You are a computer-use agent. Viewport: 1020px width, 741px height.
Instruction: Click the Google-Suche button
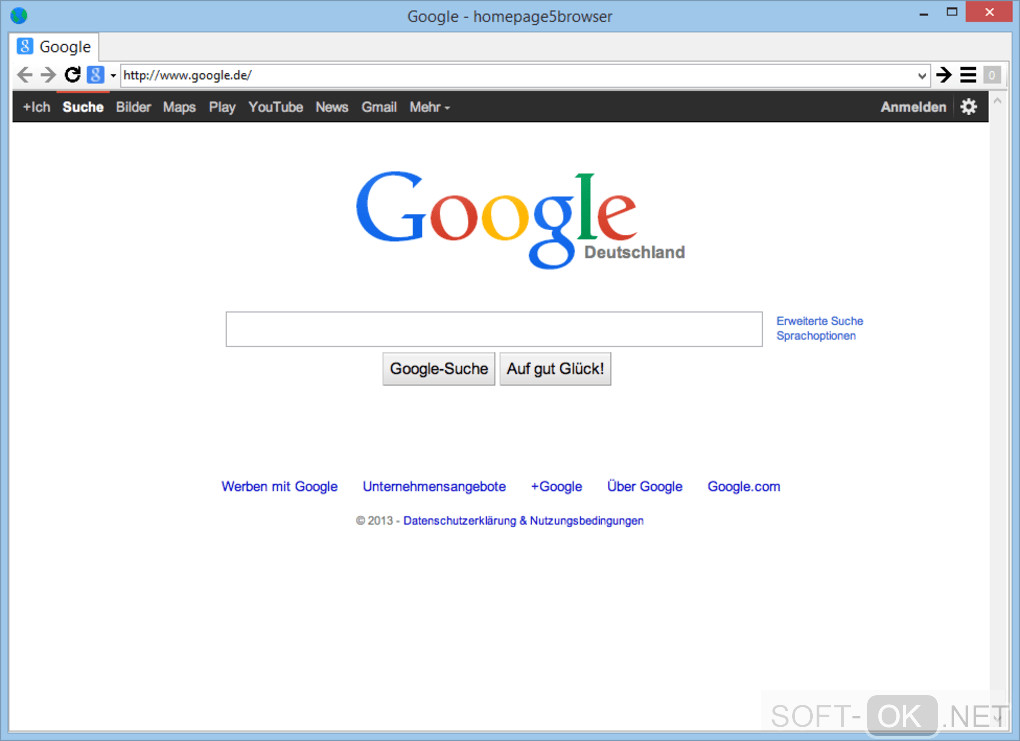439,369
